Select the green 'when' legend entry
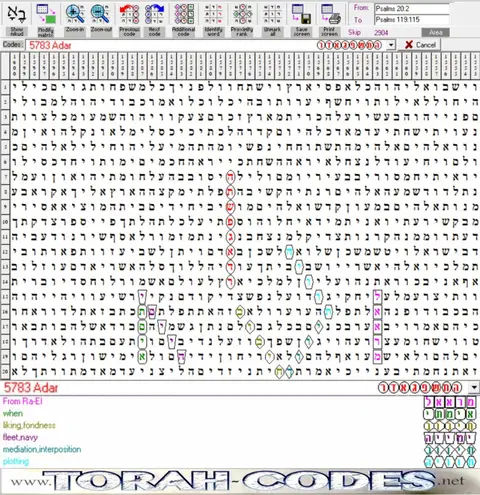This screenshot has width=480, height=495. 13,413
